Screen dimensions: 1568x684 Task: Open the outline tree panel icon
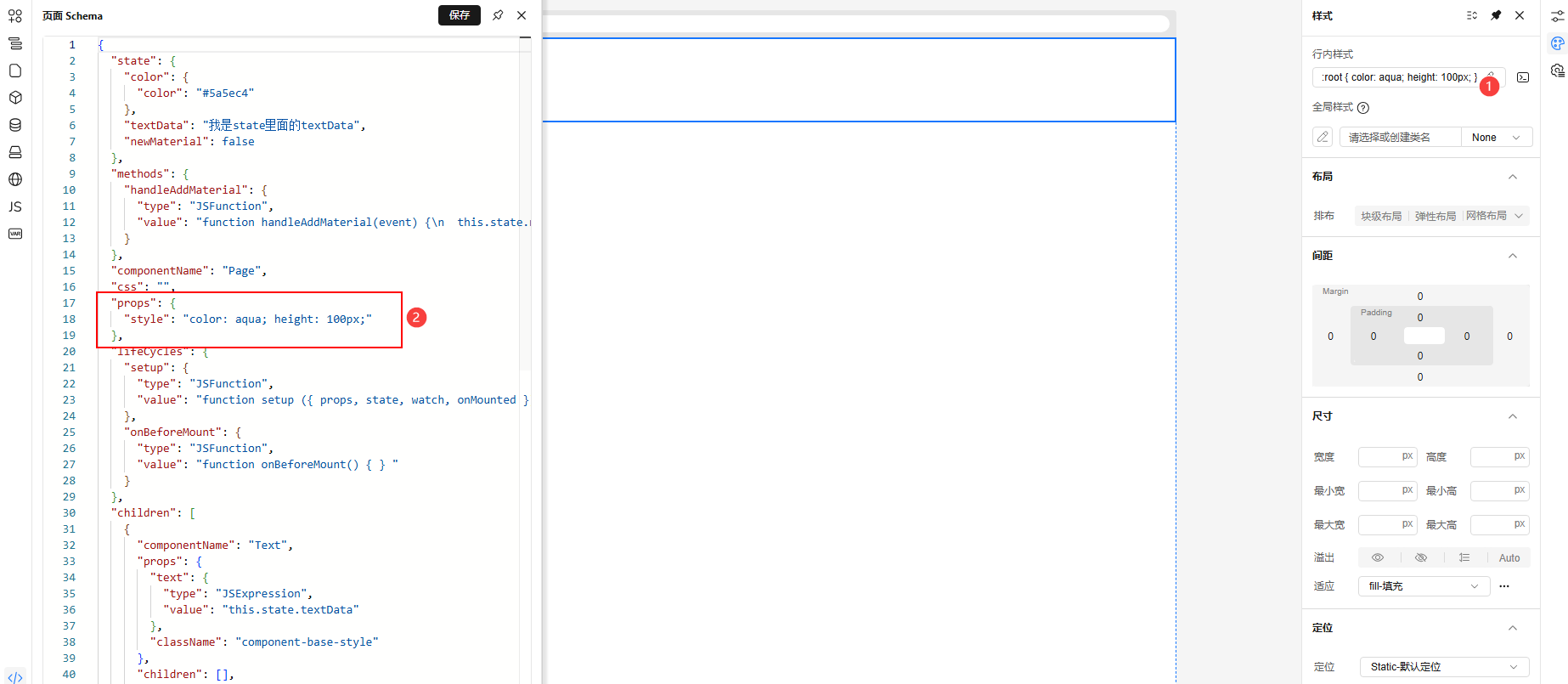(15, 43)
